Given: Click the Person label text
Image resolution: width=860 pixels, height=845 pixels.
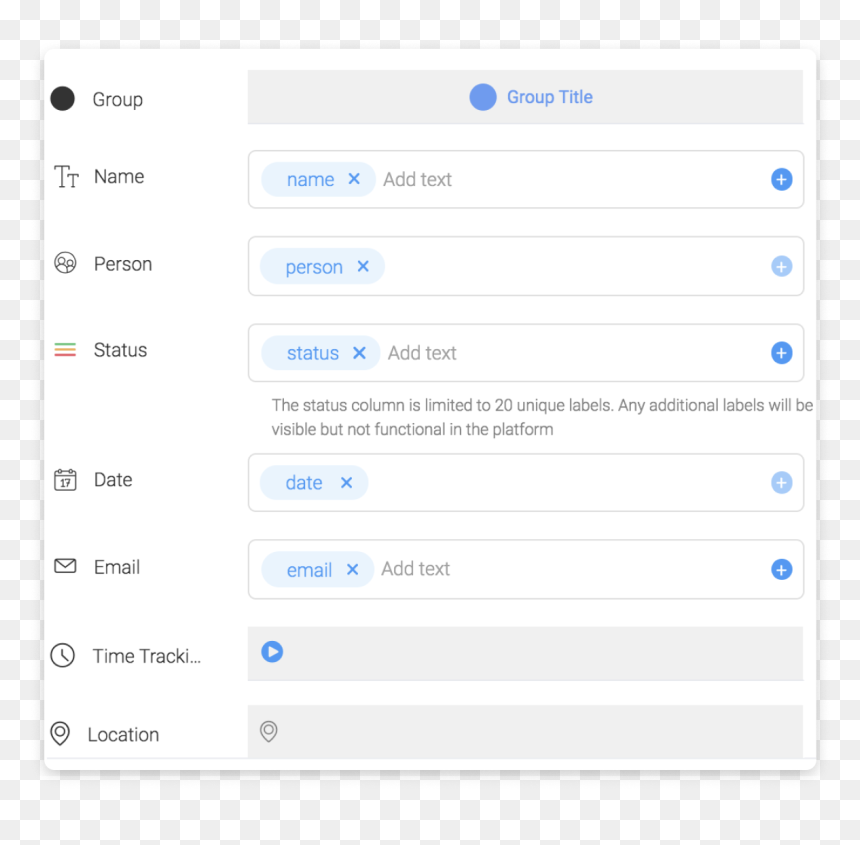Looking at the screenshot, I should [x=123, y=264].
